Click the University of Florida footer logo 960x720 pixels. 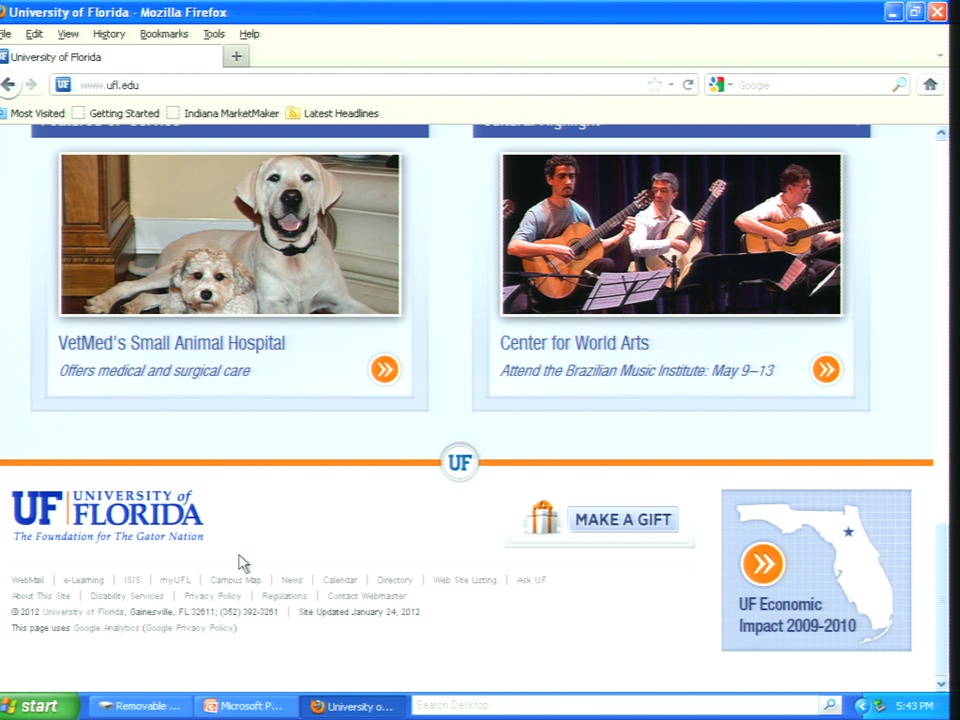(x=108, y=516)
